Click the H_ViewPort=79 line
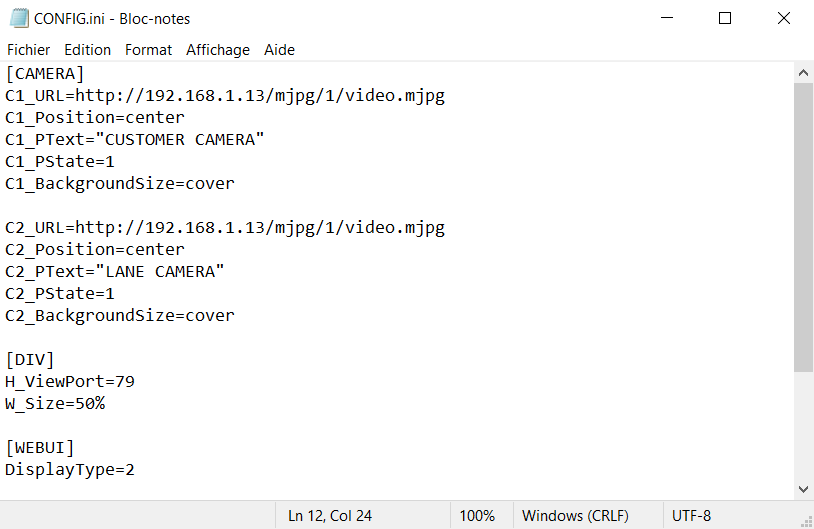Viewport: 814px width, 529px height. pos(70,381)
